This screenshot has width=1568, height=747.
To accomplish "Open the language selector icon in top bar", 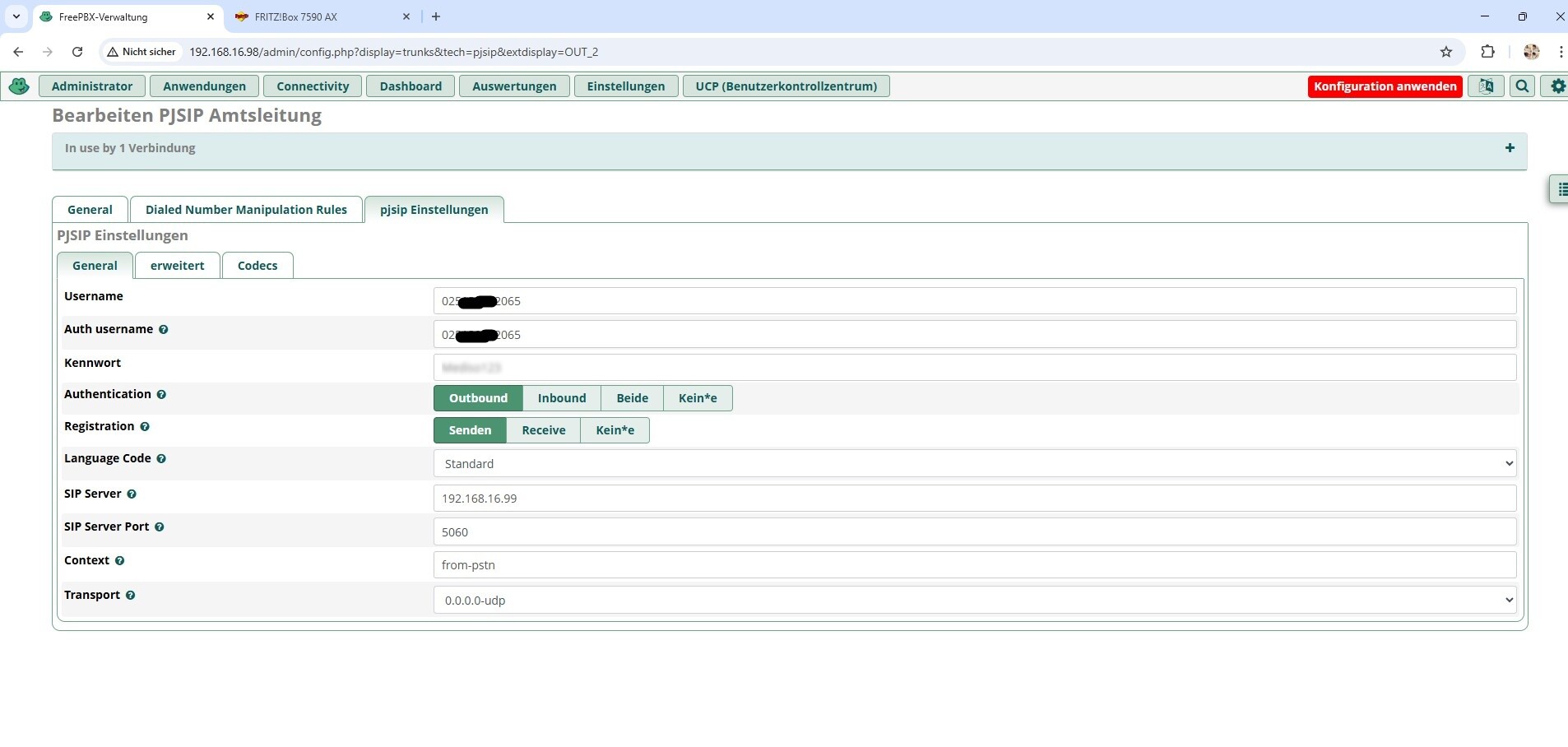I will (1486, 86).
